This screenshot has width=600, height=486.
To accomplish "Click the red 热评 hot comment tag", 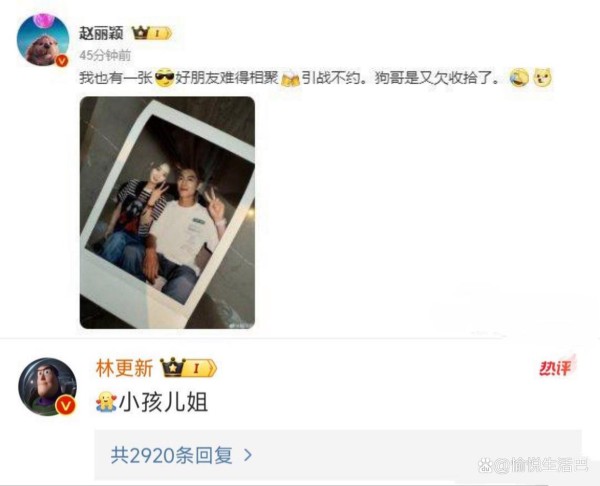I will (558, 367).
